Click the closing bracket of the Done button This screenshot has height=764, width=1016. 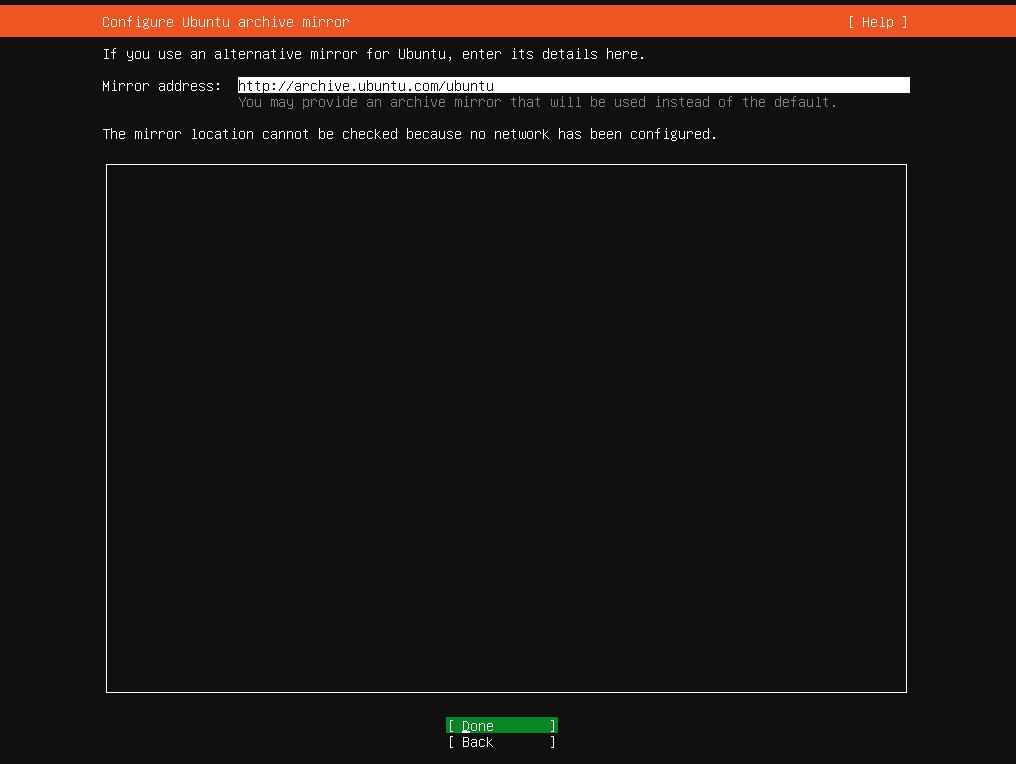[553, 726]
